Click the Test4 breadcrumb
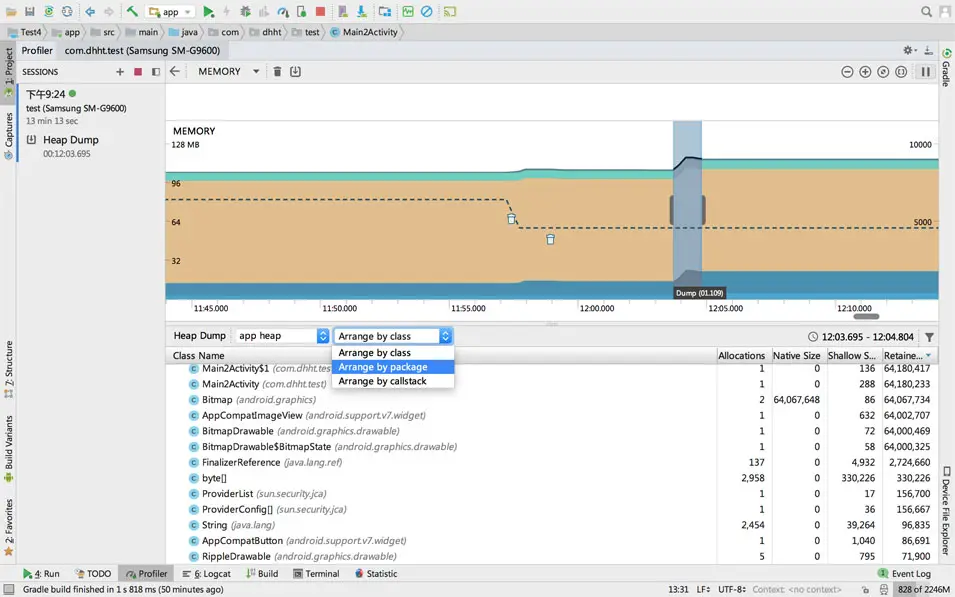Image resolution: width=955 pixels, height=597 pixels. tap(26, 32)
